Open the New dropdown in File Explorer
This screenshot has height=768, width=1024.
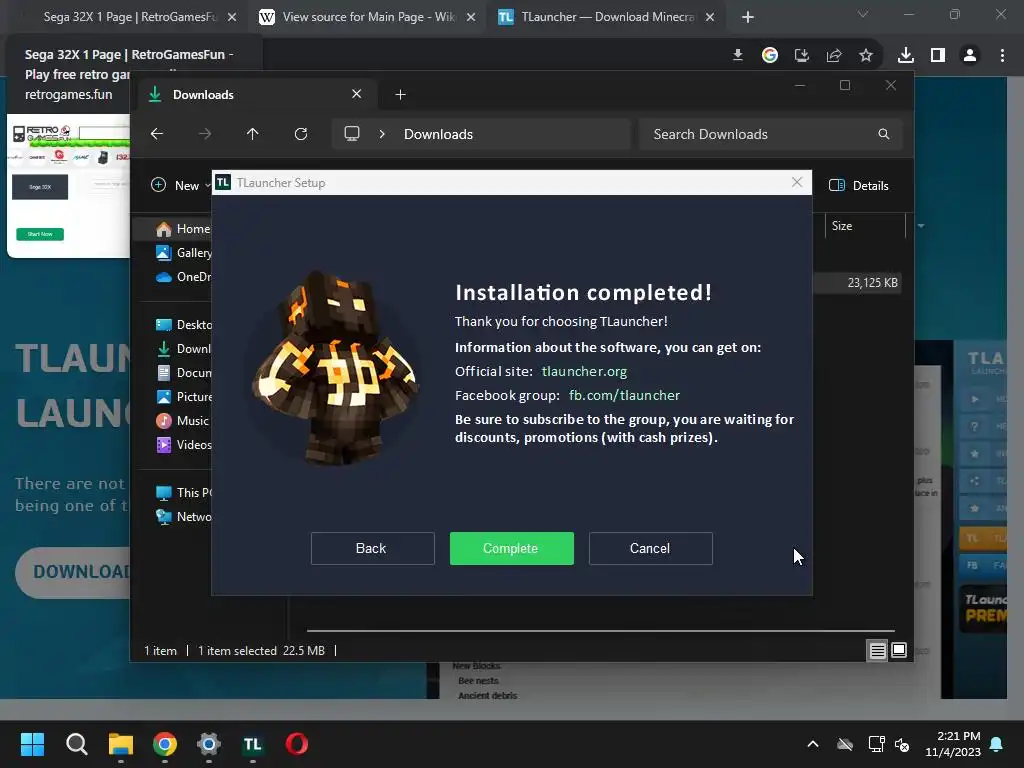tap(180, 185)
